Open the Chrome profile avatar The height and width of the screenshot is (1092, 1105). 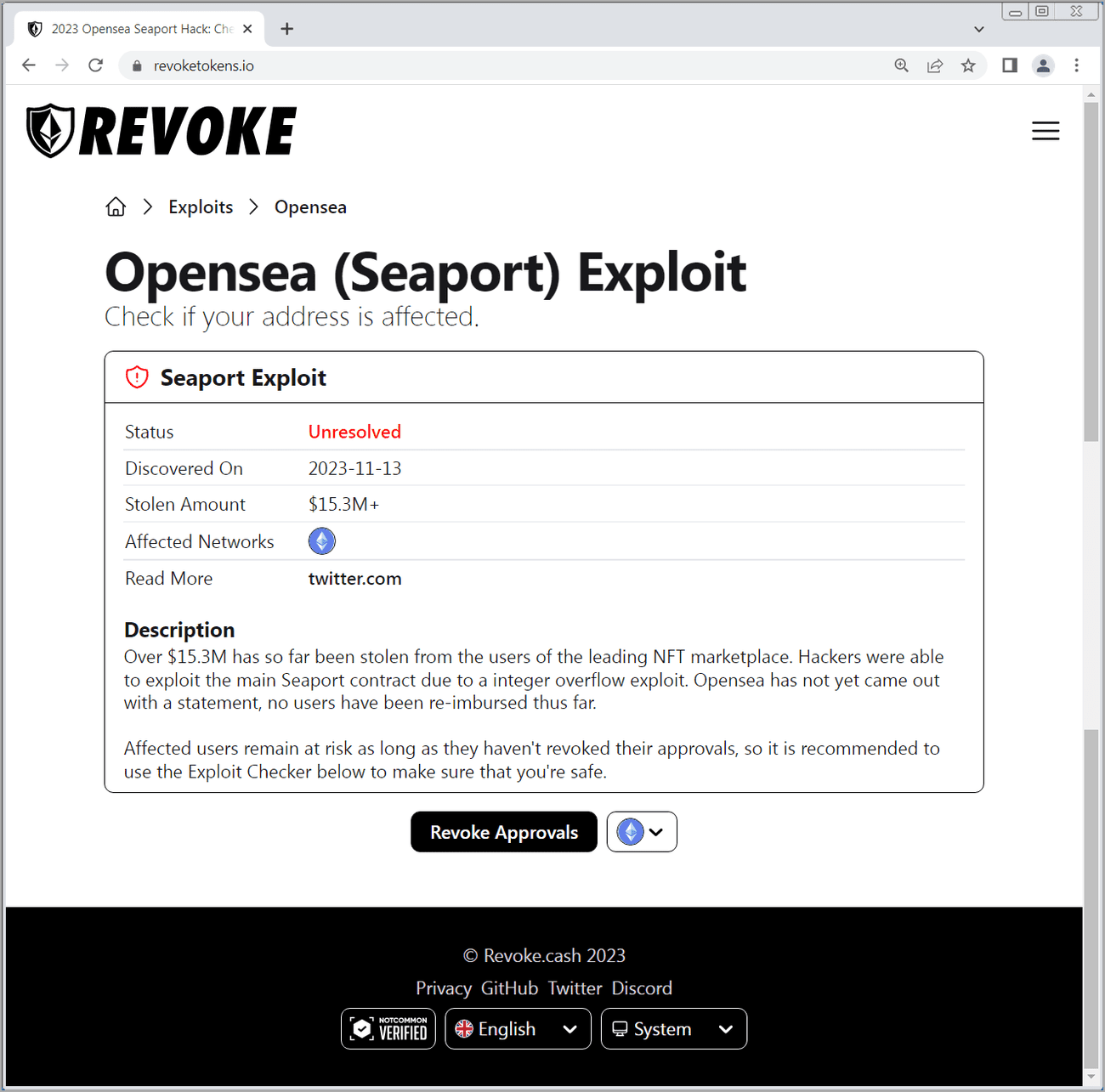pyautogui.click(x=1042, y=65)
